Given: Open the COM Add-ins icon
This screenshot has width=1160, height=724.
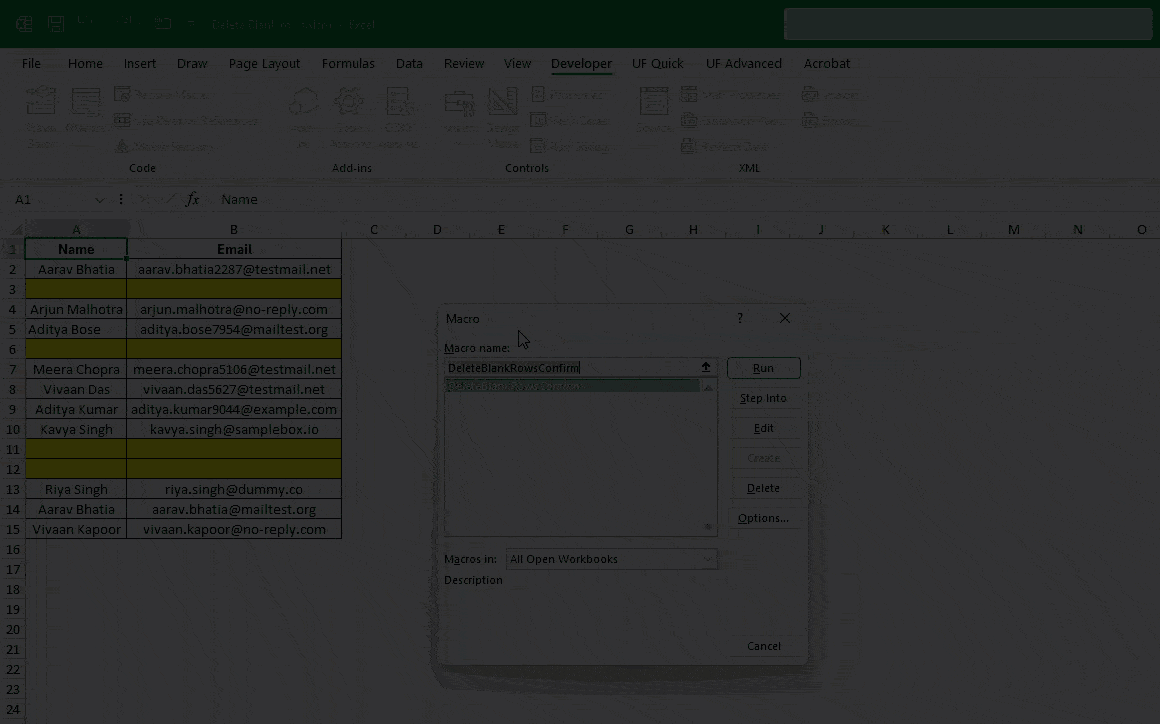Looking at the screenshot, I should pos(399,105).
